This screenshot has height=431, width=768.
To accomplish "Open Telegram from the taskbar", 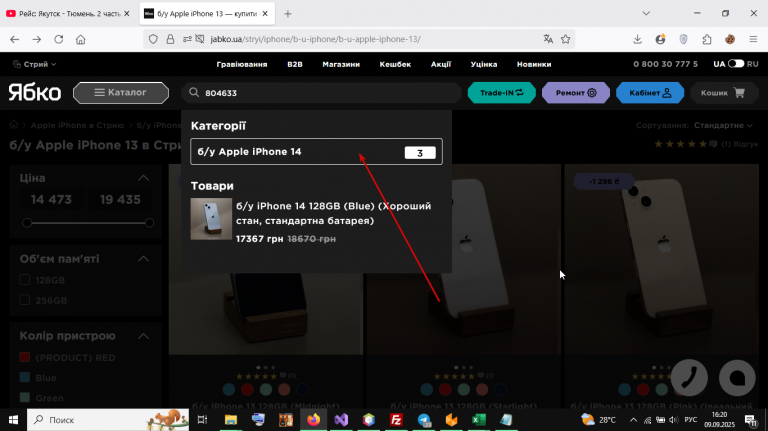I will [x=424, y=420].
